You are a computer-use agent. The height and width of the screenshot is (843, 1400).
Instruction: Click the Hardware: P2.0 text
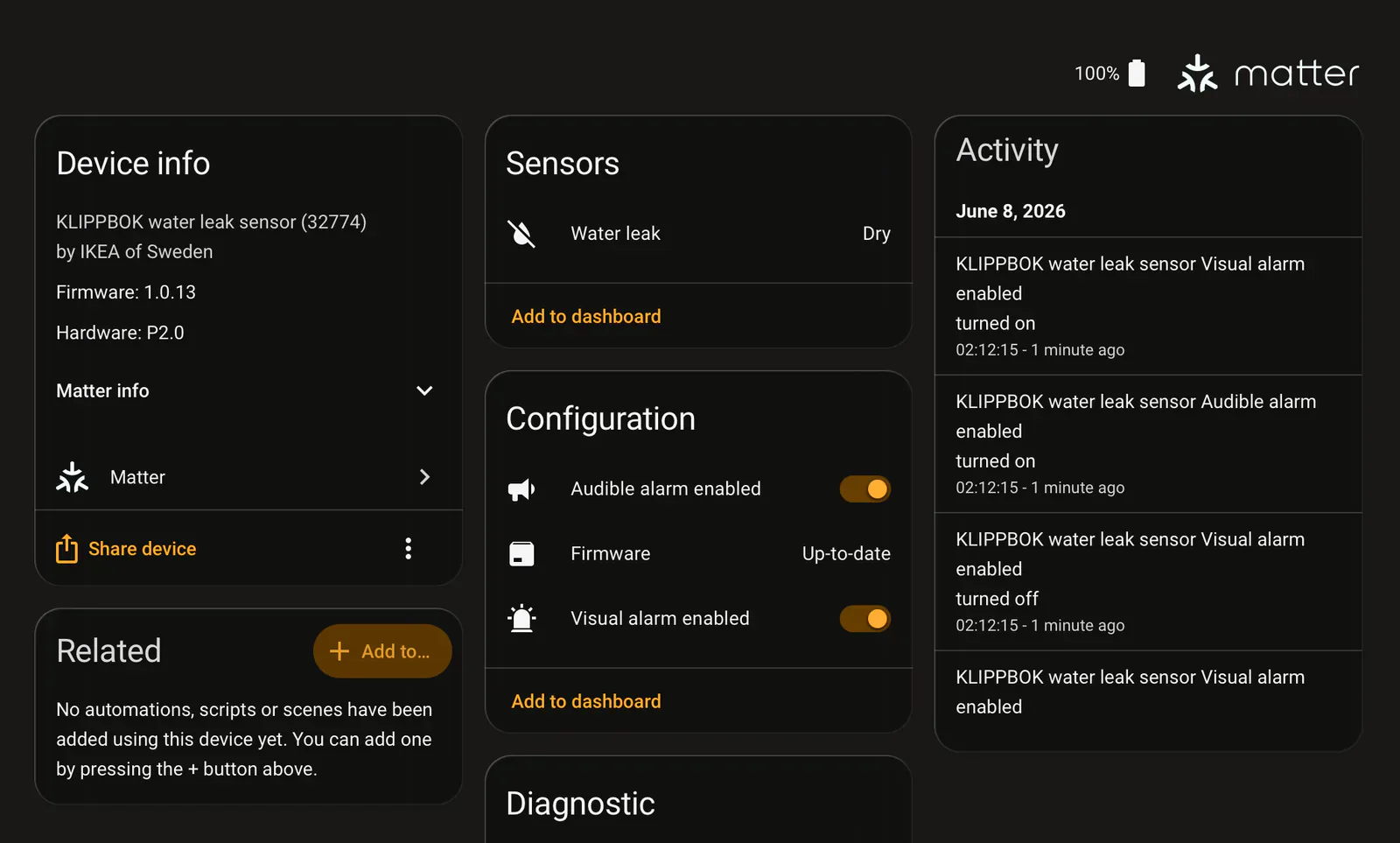(x=120, y=333)
